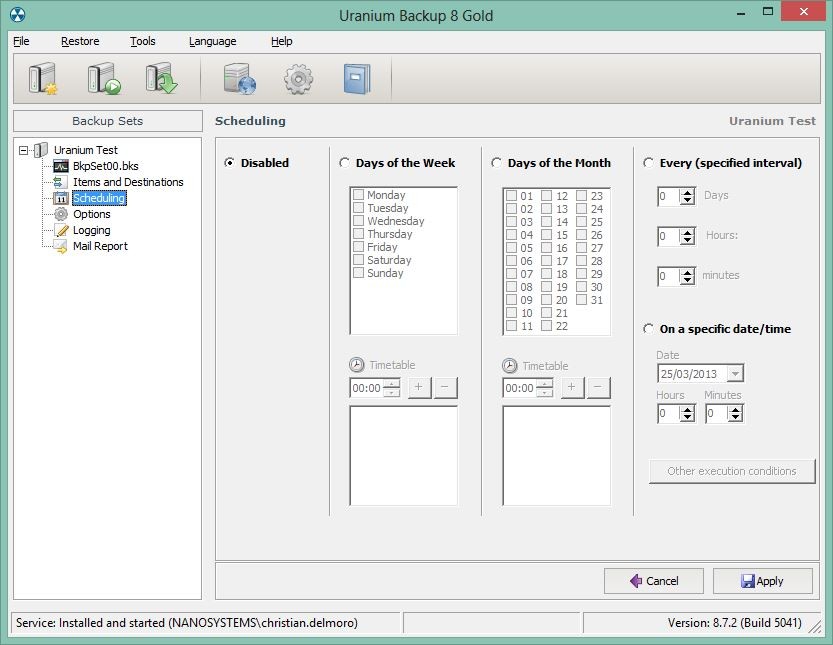Open the Language menu
The width and height of the screenshot is (833, 645).
[212, 41]
